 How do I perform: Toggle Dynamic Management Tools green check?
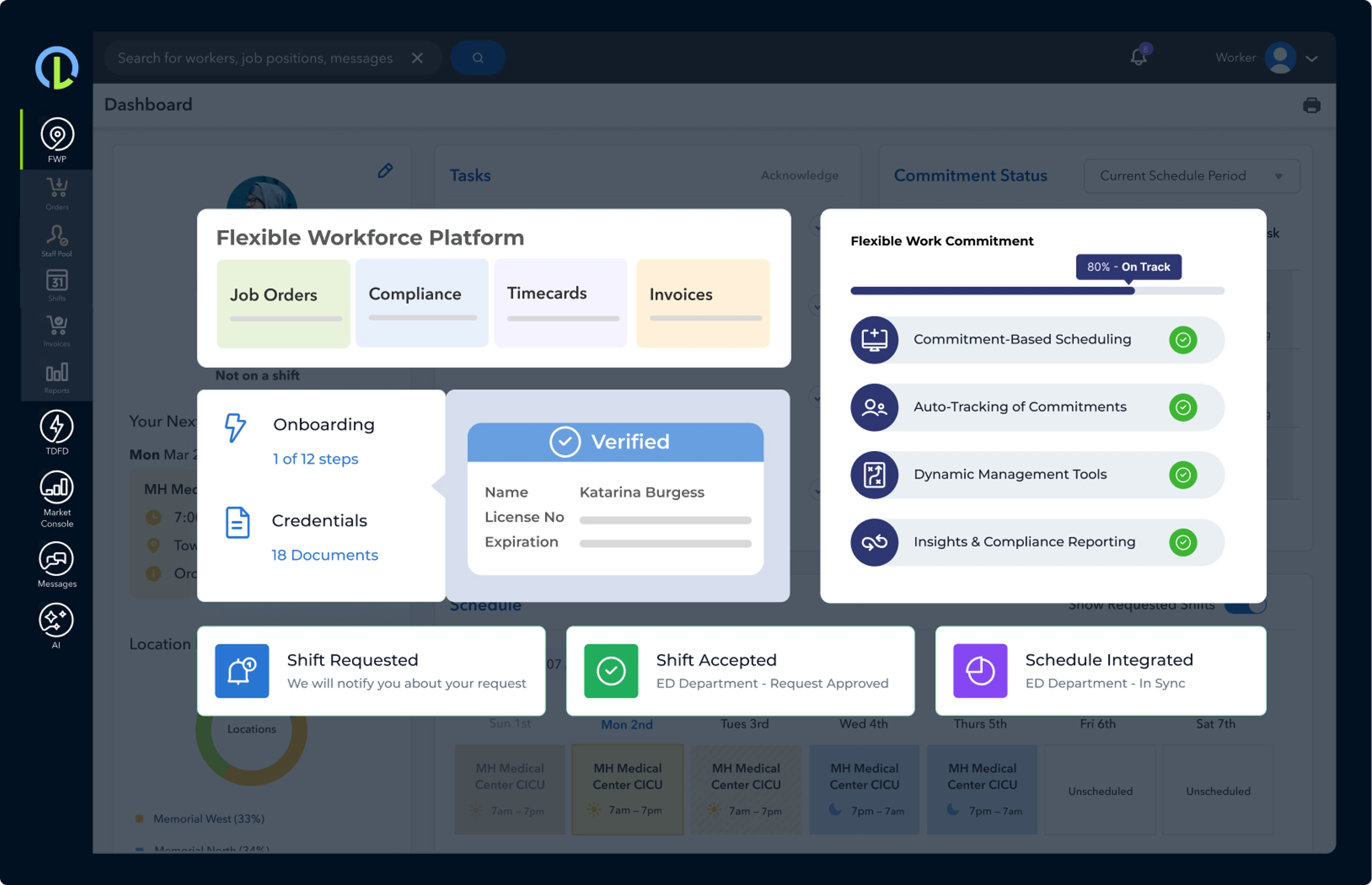[1183, 475]
